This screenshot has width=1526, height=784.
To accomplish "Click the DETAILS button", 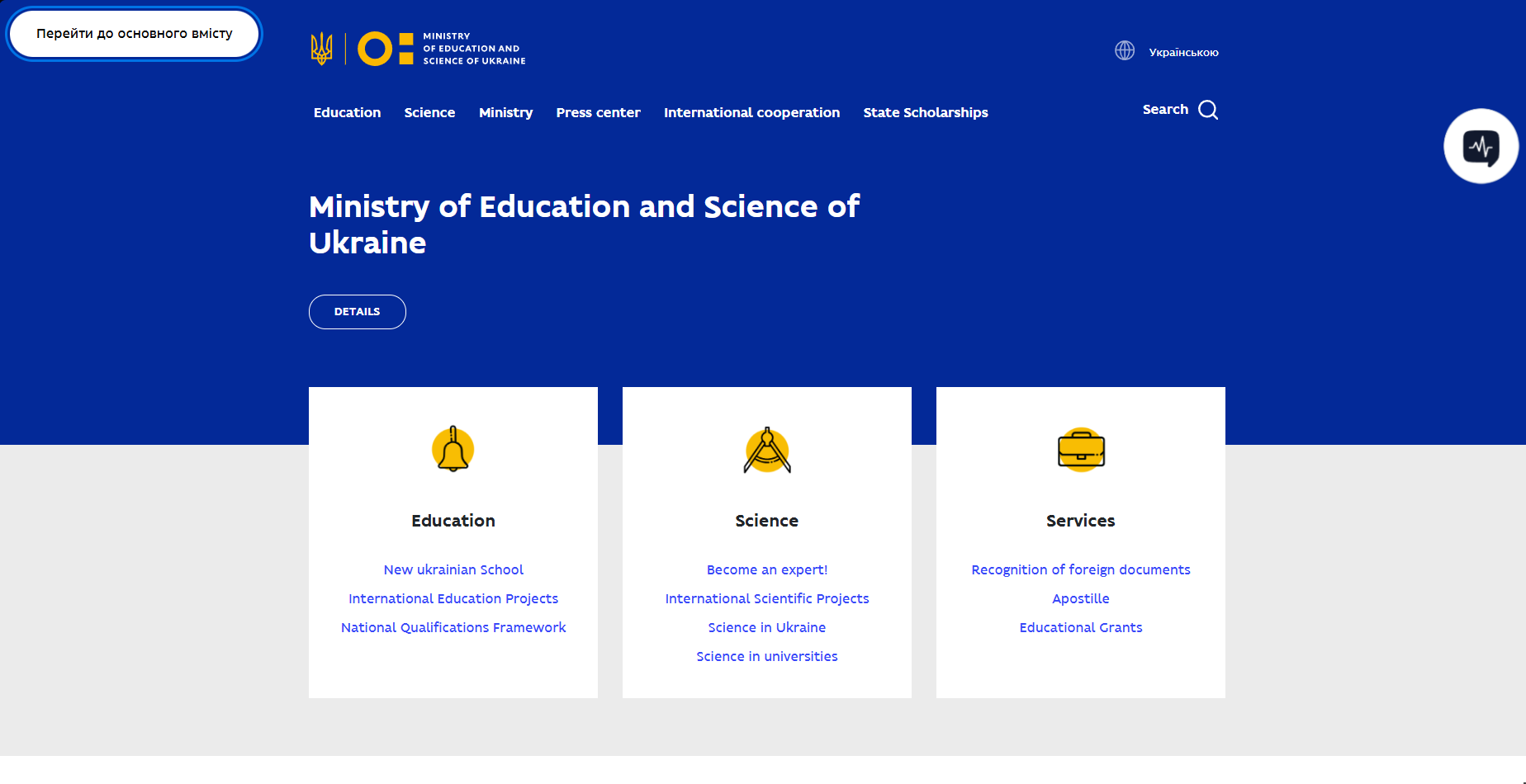I will 358,312.
